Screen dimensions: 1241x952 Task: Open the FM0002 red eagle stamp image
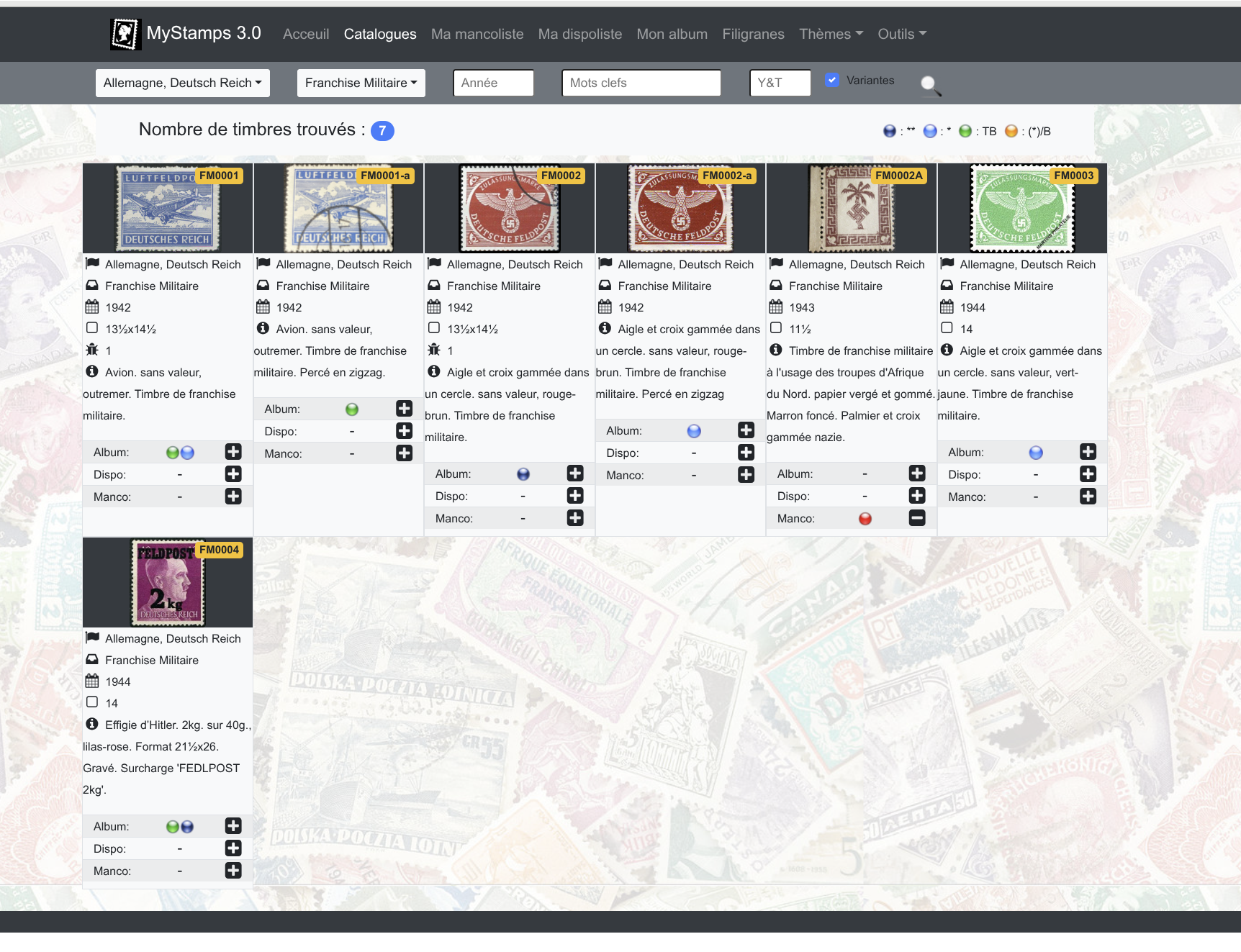coord(510,209)
